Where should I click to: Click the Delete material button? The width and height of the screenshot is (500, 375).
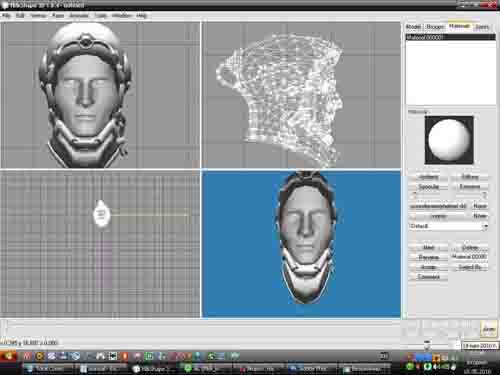click(470, 248)
